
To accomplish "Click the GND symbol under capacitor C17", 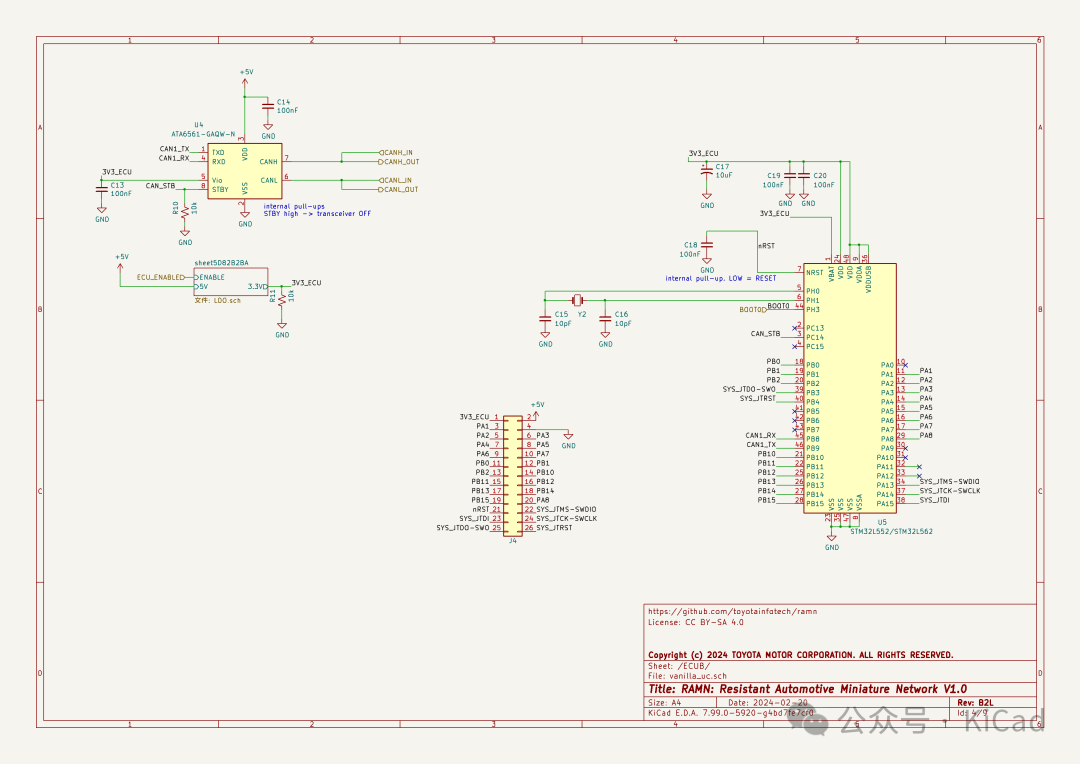I will pos(707,200).
